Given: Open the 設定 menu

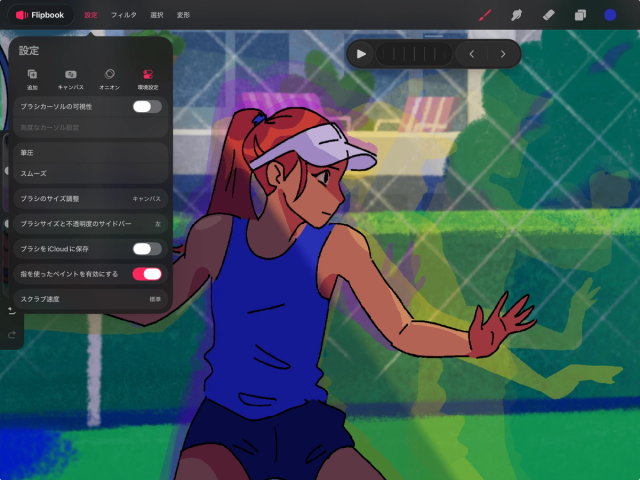Looking at the screenshot, I should pos(91,15).
